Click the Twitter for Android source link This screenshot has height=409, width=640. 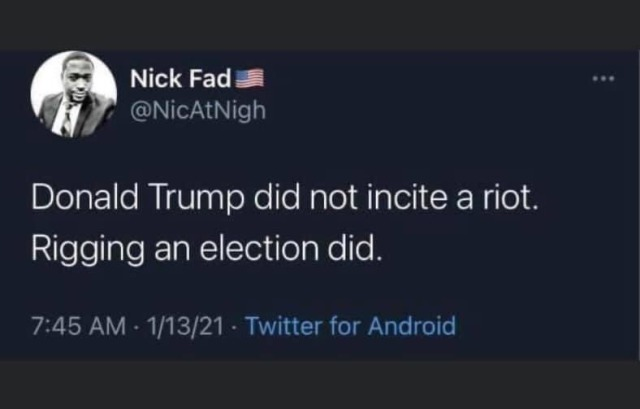click(x=350, y=326)
